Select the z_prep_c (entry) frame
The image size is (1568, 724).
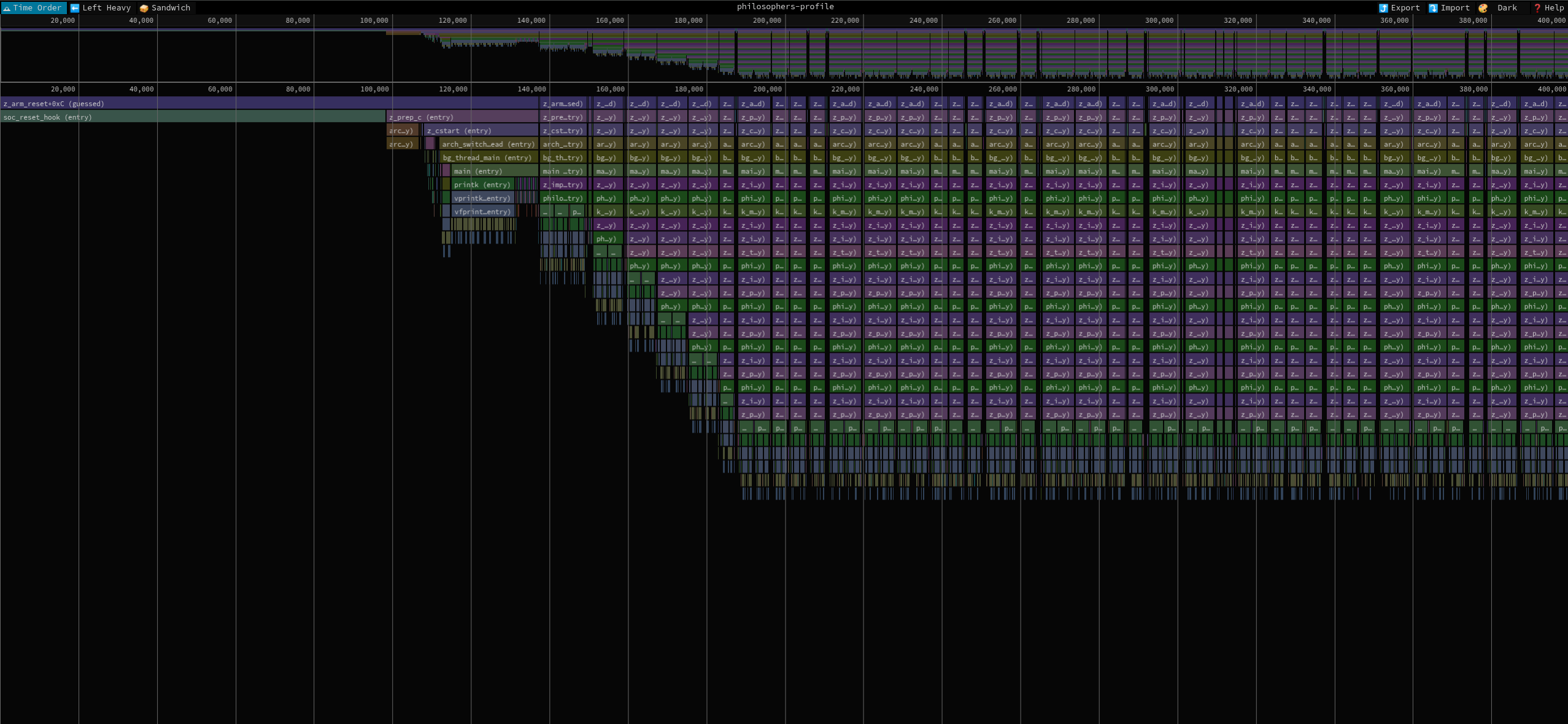pyautogui.click(x=462, y=117)
